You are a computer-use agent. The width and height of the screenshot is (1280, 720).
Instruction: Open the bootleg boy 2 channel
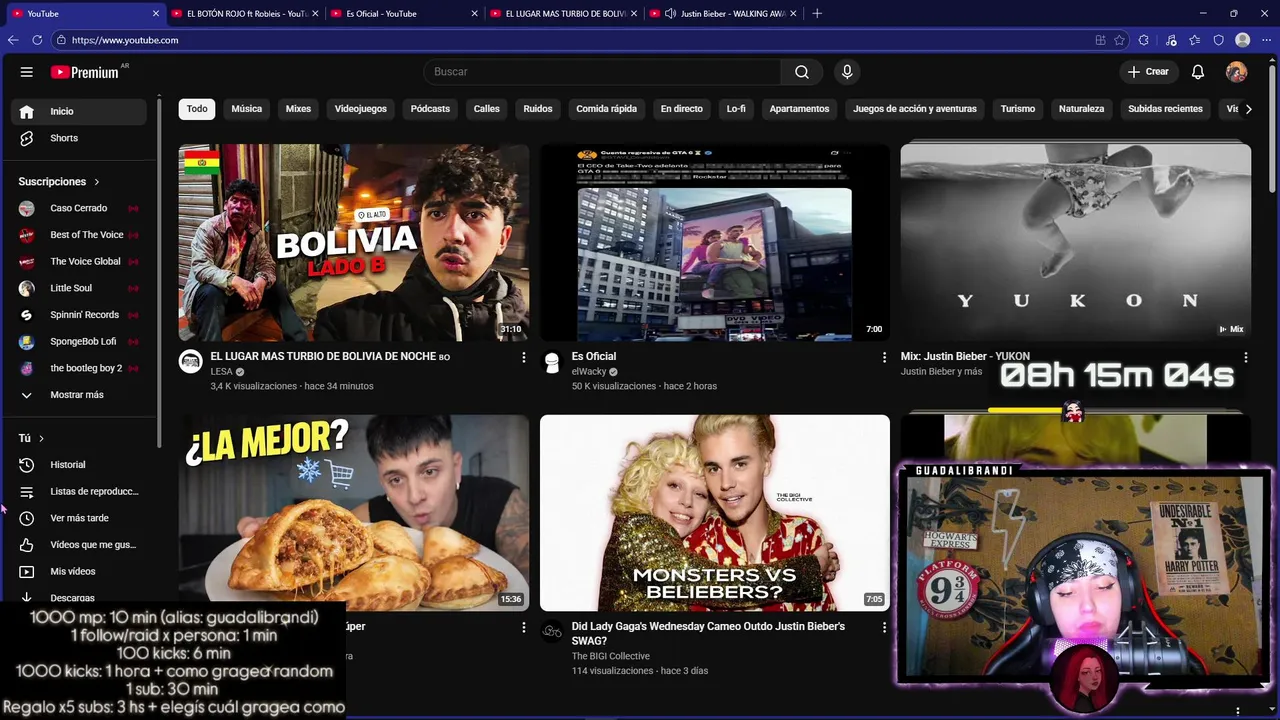(x=80, y=368)
